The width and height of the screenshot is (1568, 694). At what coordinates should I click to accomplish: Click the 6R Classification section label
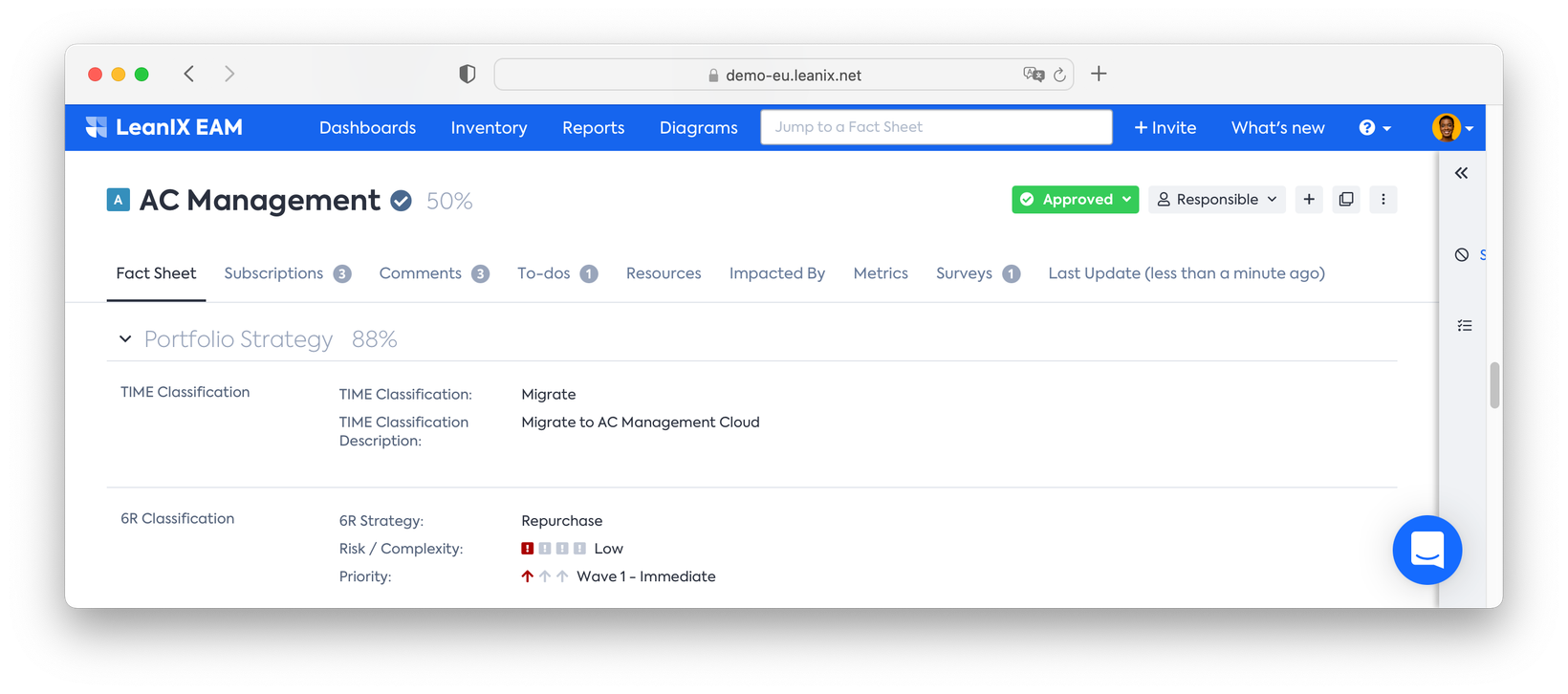click(177, 518)
